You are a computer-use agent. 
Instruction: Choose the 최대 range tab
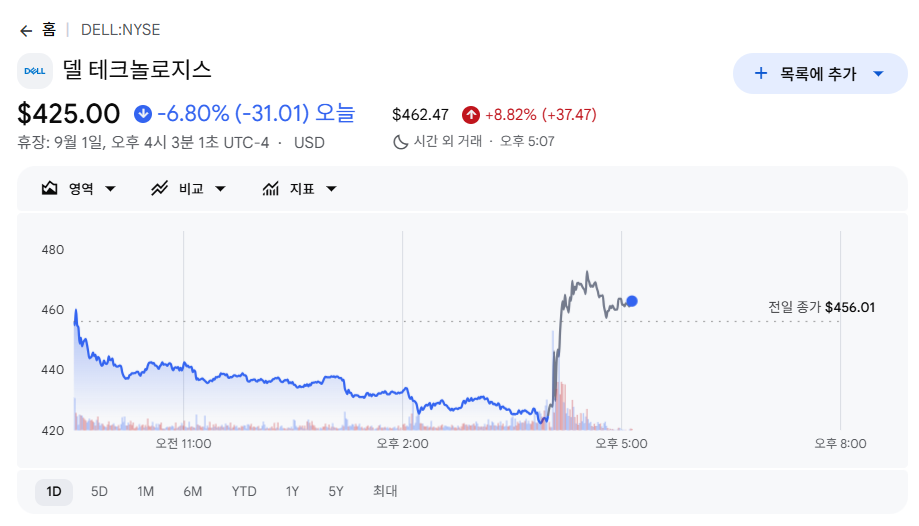pos(385,491)
